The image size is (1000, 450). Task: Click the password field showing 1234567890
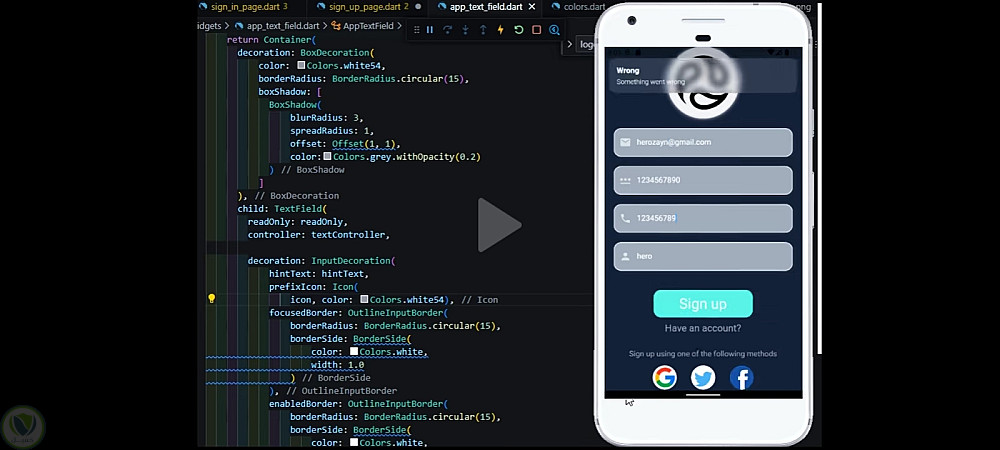(703, 180)
